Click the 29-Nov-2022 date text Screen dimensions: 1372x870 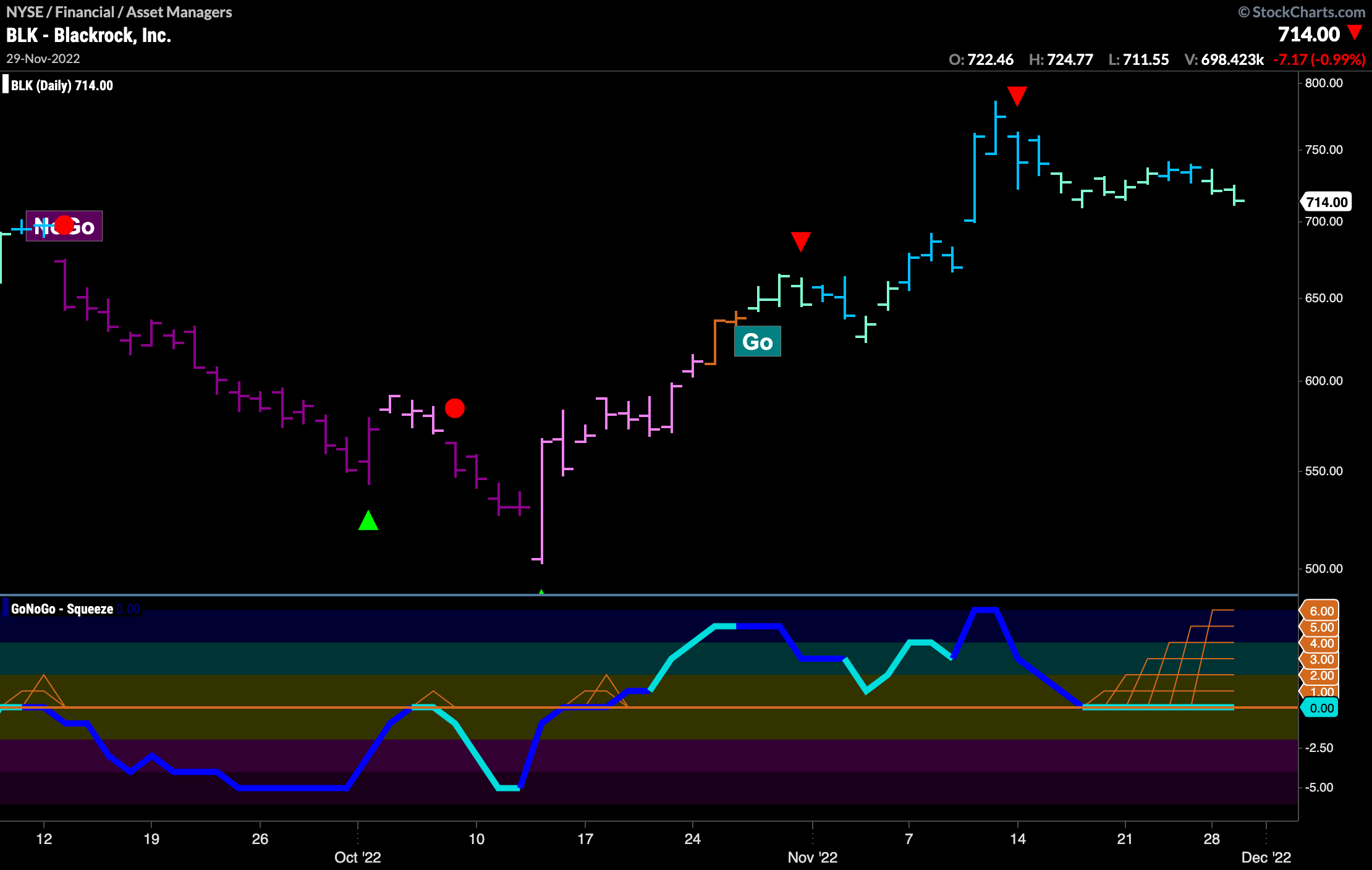click(43, 59)
